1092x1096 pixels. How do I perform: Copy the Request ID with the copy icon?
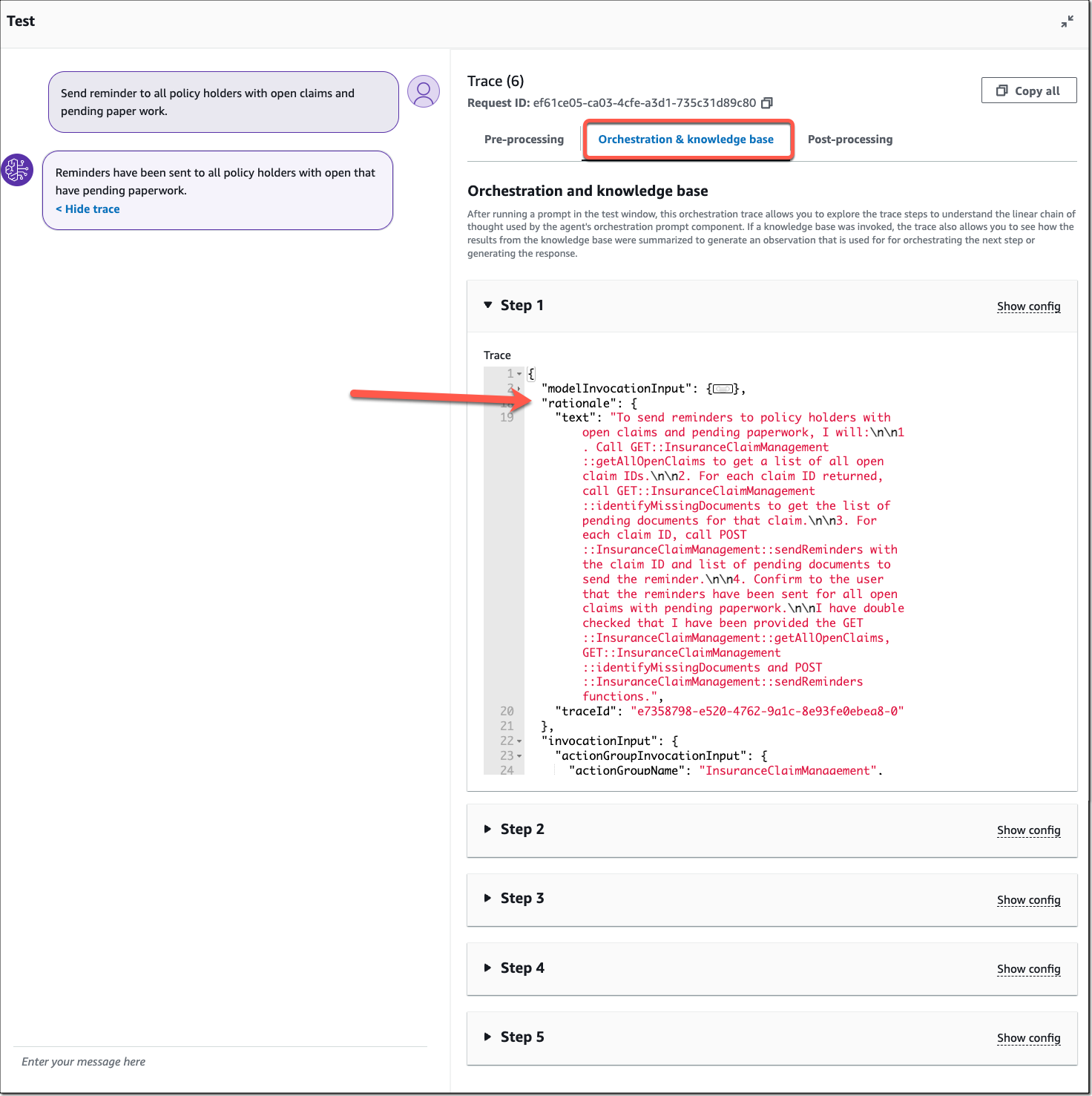coord(767,103)
